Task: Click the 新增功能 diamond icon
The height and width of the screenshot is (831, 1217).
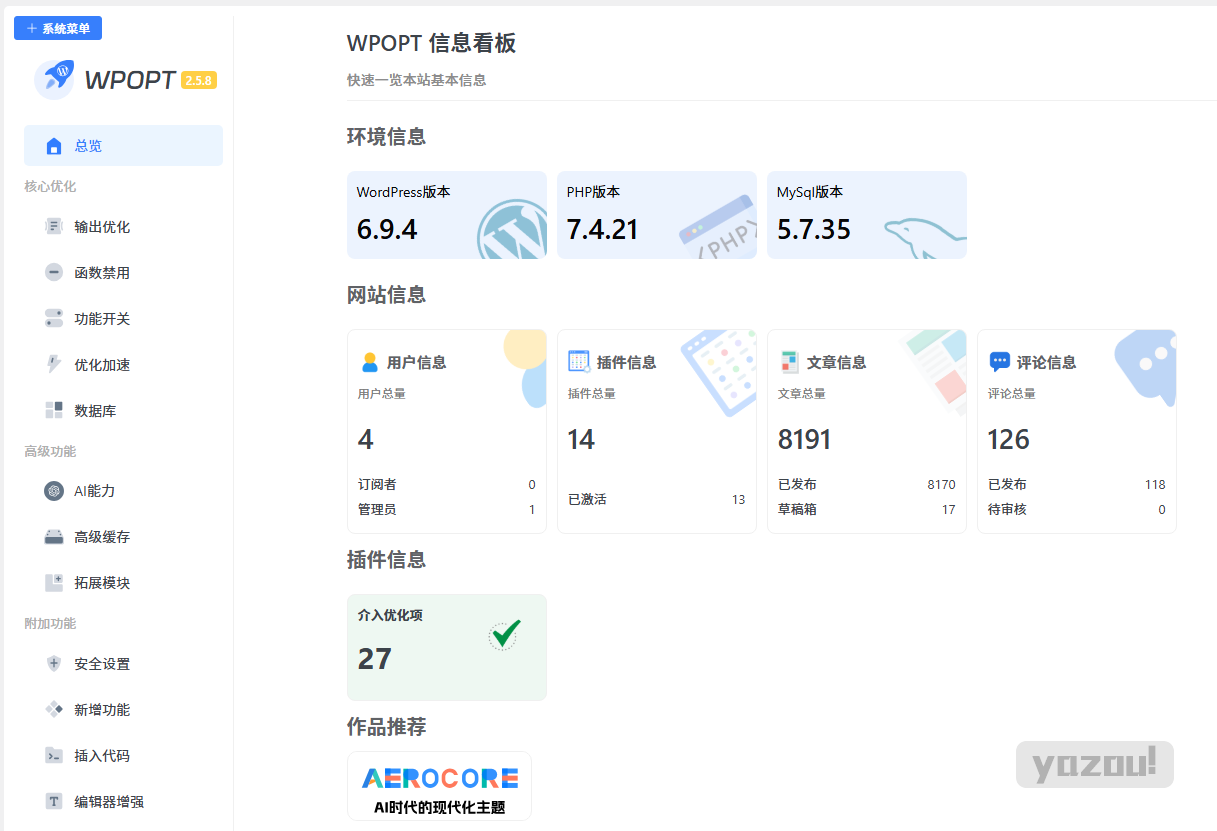Action: pyautogui.click(x=54, y=710)
